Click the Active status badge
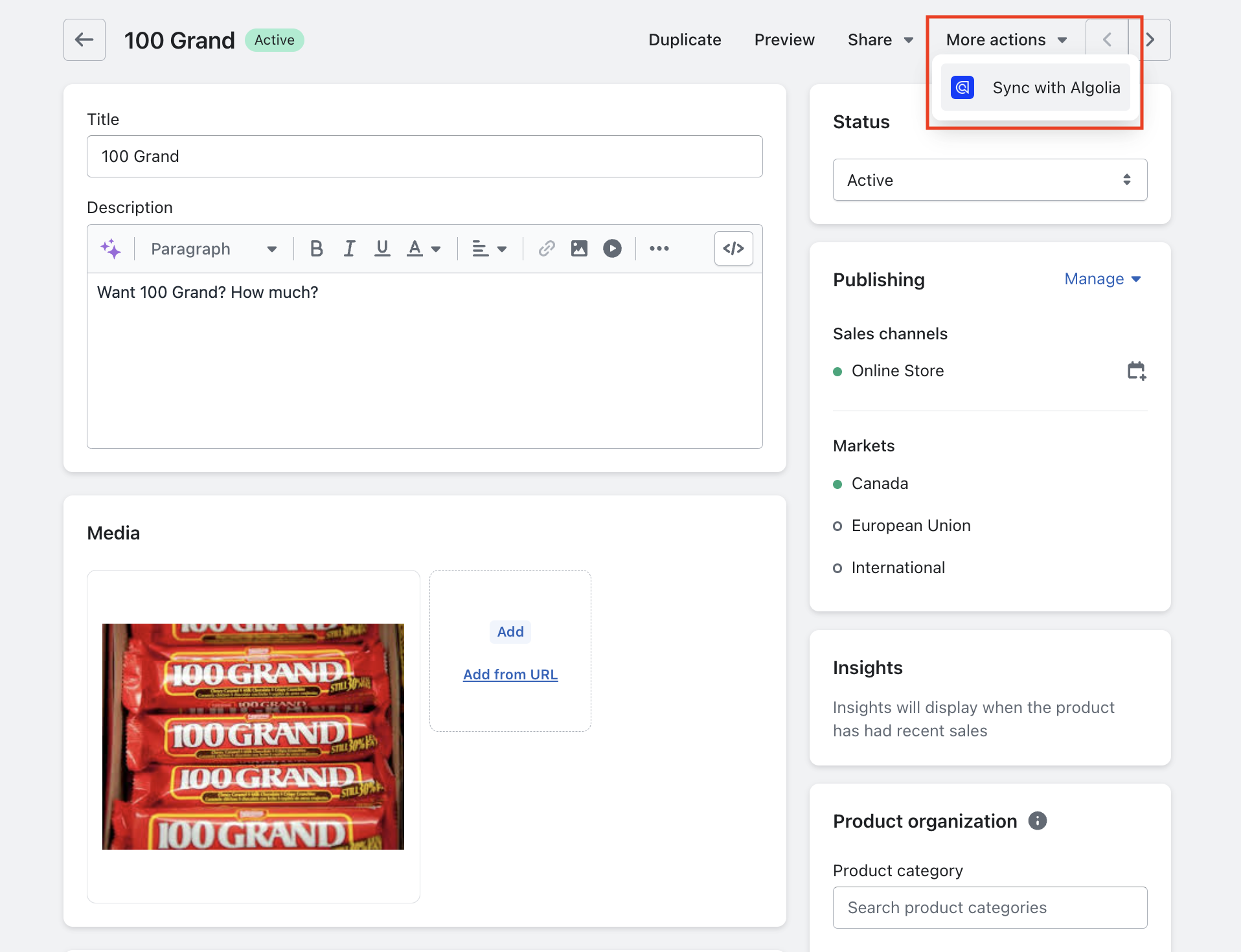Viewport: 1241px width, 952px height. tap(275, 40)
